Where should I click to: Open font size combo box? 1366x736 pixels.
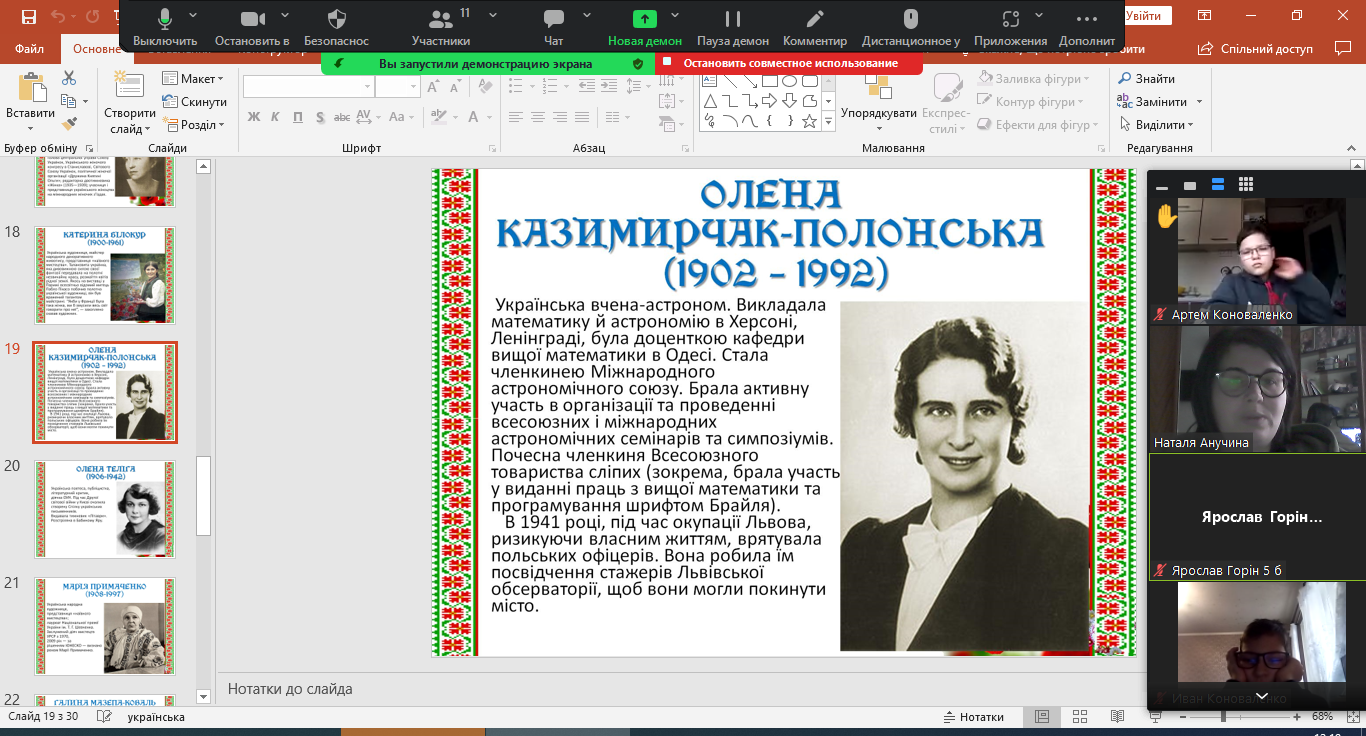398,87
